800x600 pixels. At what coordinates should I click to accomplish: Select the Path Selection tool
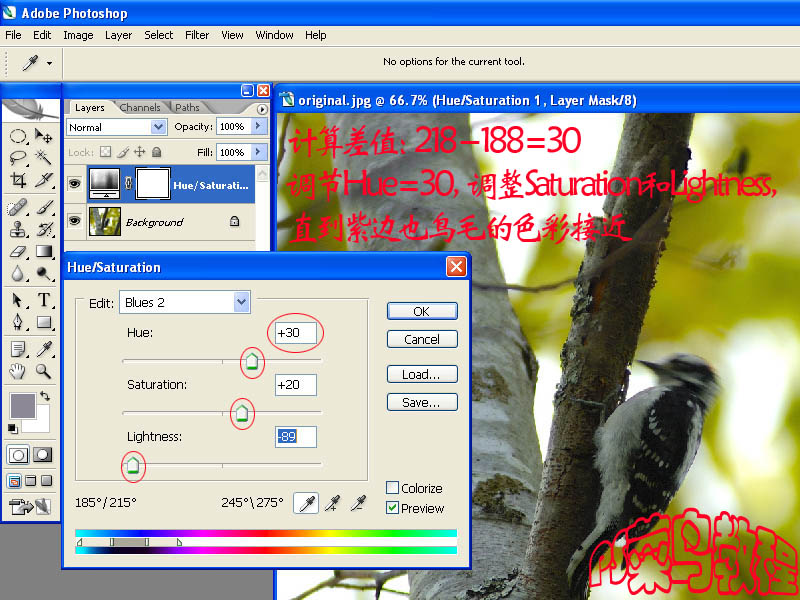coord(18,301)
